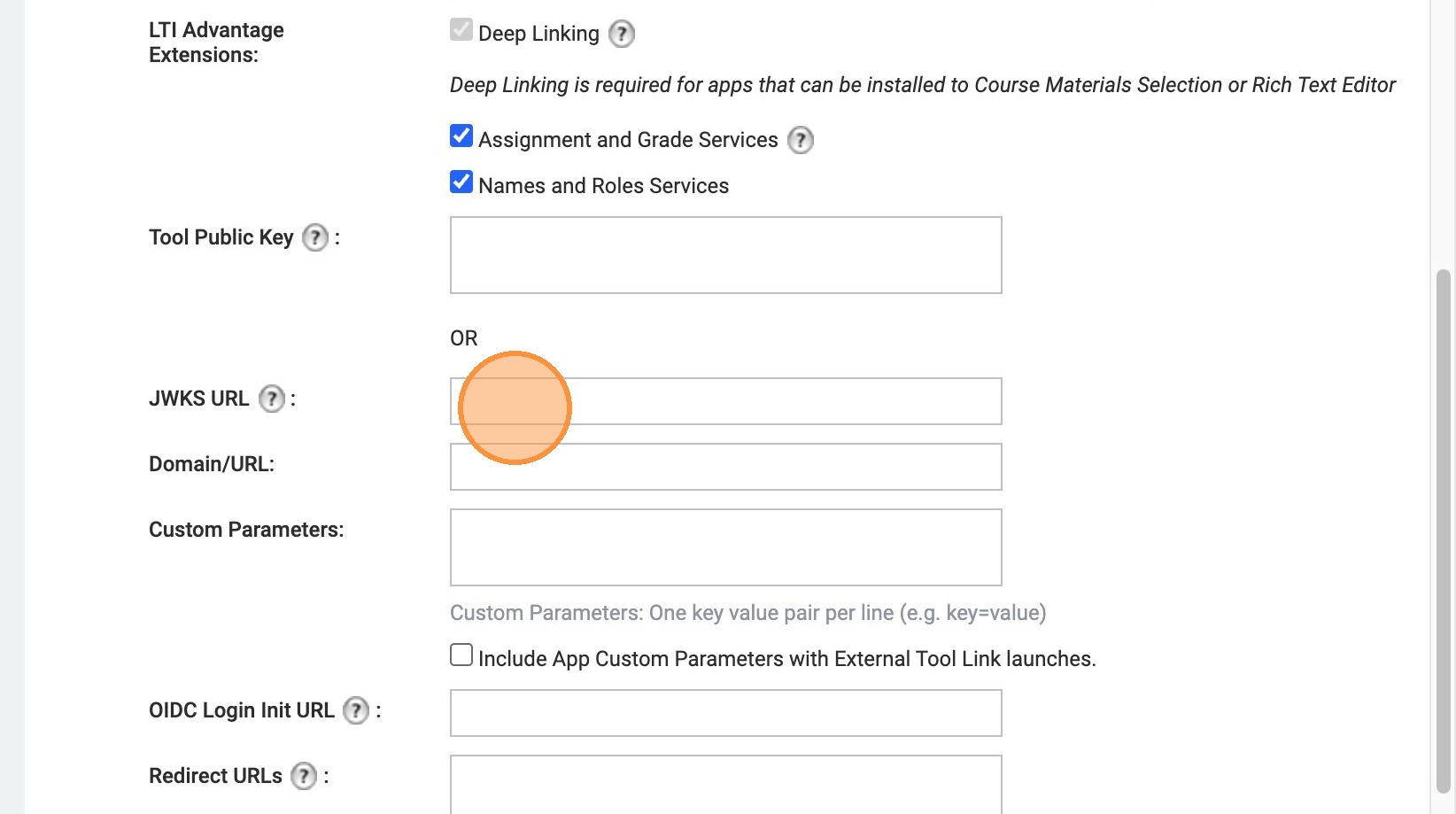The width and height of the screenshot is (1456, 814).
Task: Click into the Tool Public Key textarea
Action: (x=725, y=255)
